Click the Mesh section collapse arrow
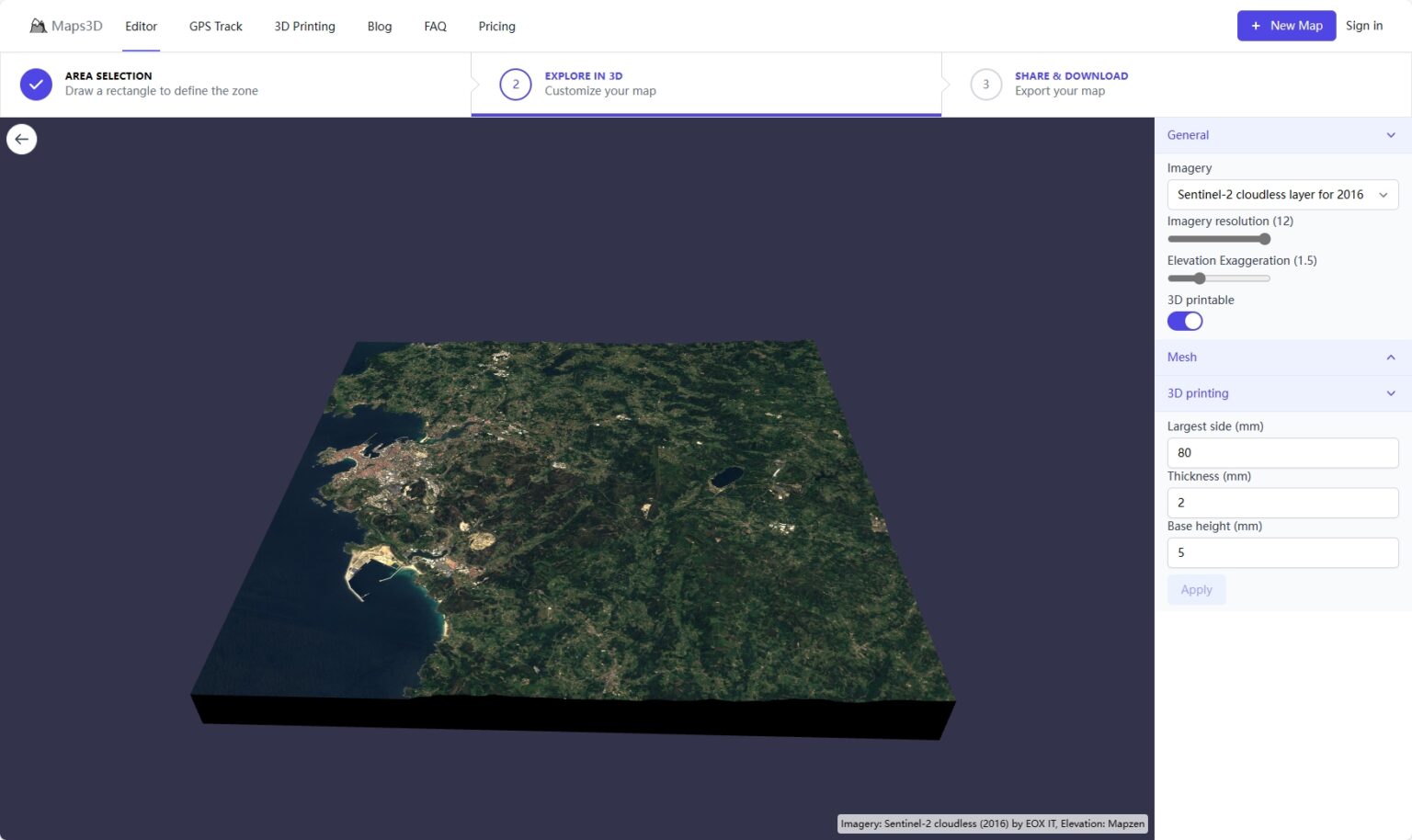 point(1390,357)
